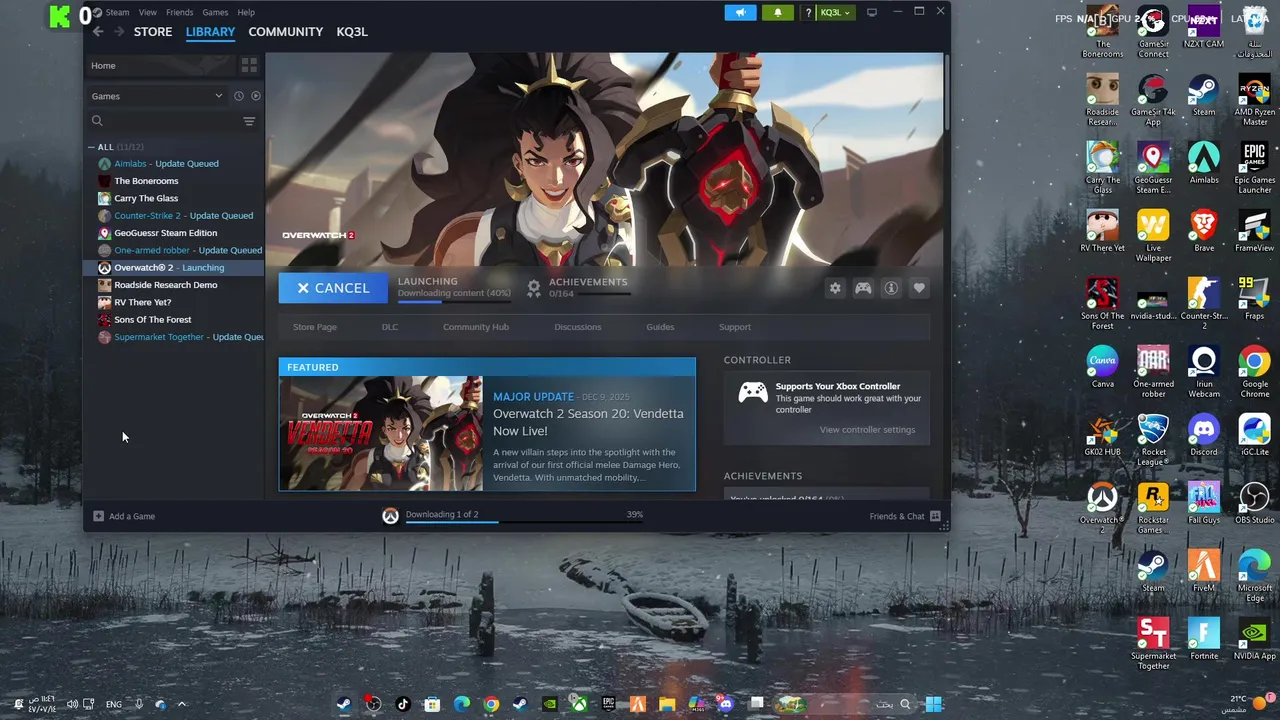Screen dimensions: 1280x720
Task: Open Discord desktop shortcut
Action: click(x=1204, y=436)
